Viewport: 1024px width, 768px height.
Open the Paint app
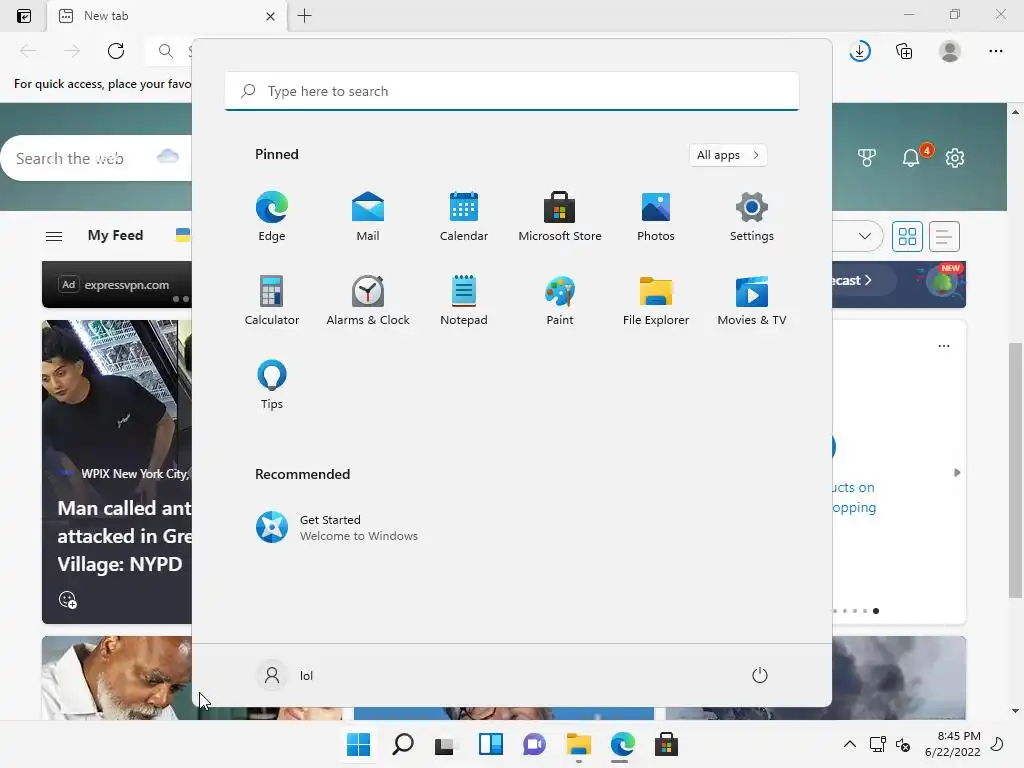pos(560,300)
